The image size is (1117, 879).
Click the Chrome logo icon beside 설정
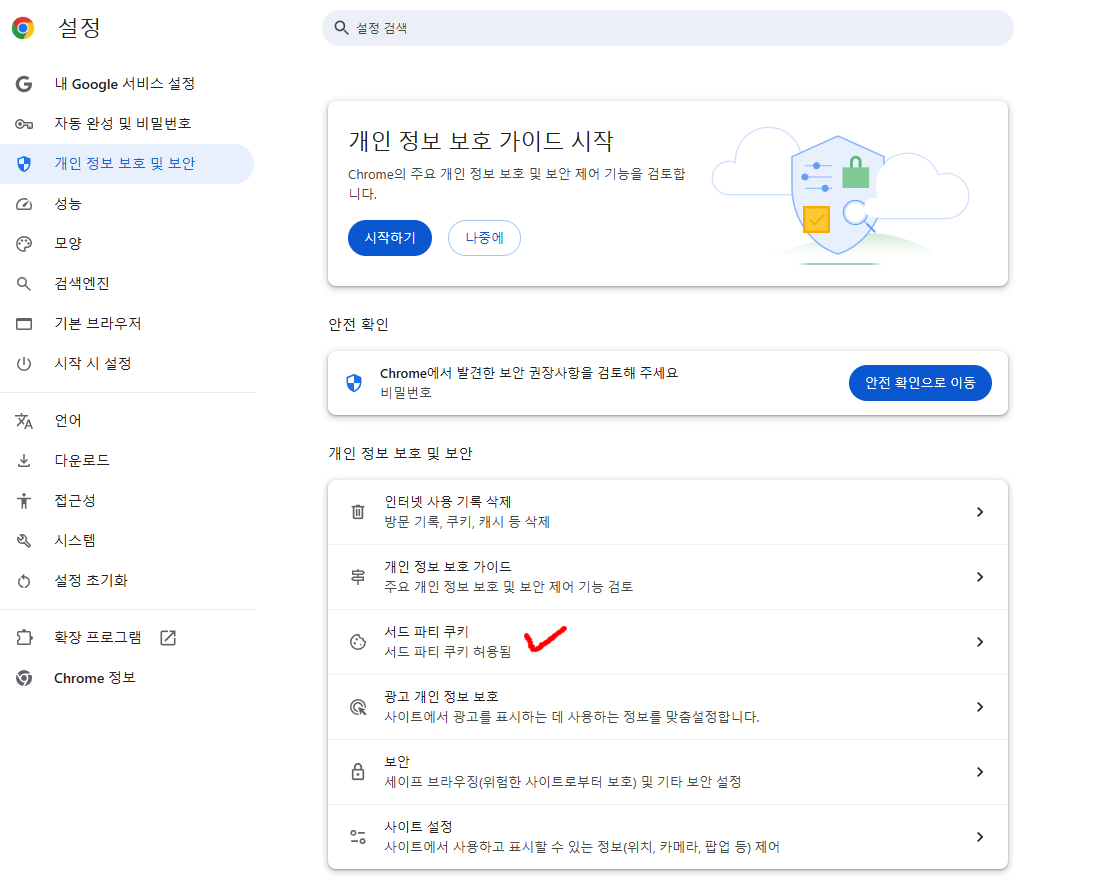[x=24, y=28]
